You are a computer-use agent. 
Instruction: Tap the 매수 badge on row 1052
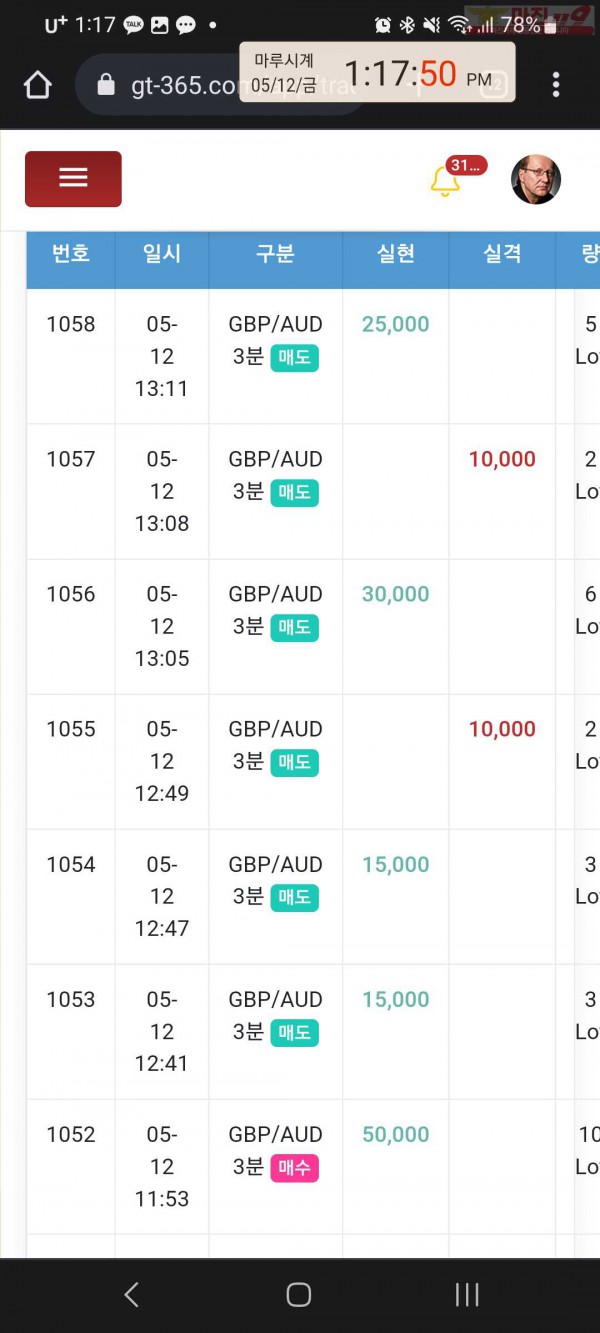295,1167
